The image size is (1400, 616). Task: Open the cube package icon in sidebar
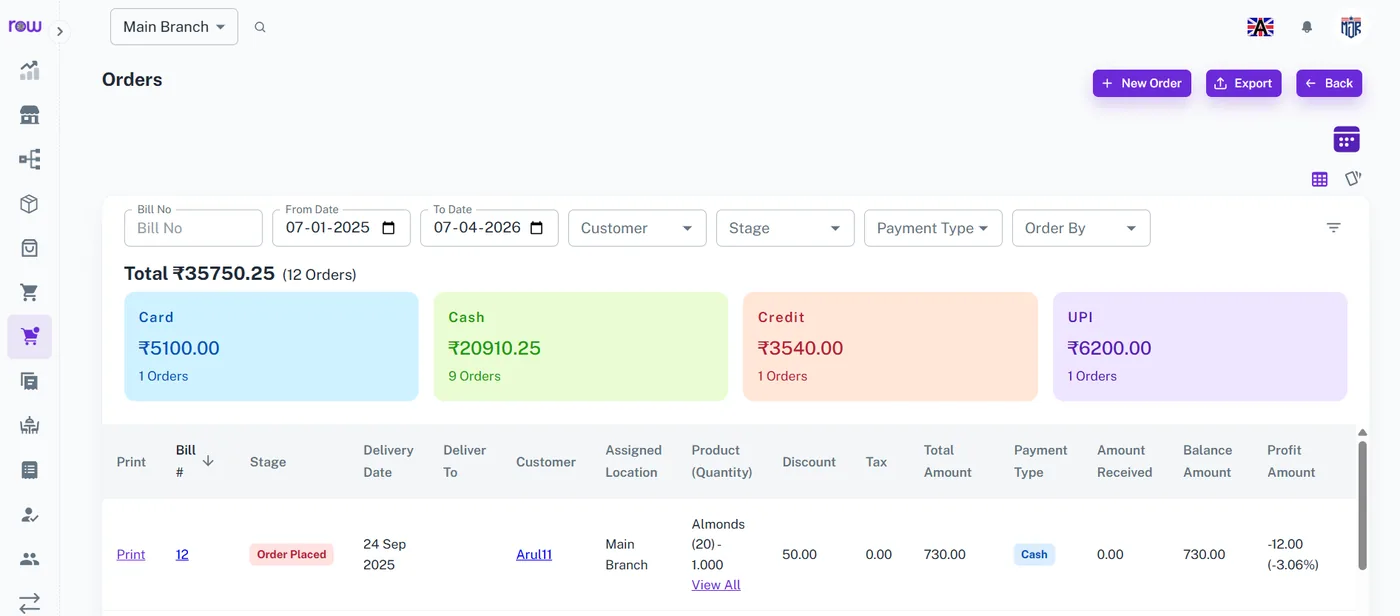pyautogui.click(x=29, y=204)
